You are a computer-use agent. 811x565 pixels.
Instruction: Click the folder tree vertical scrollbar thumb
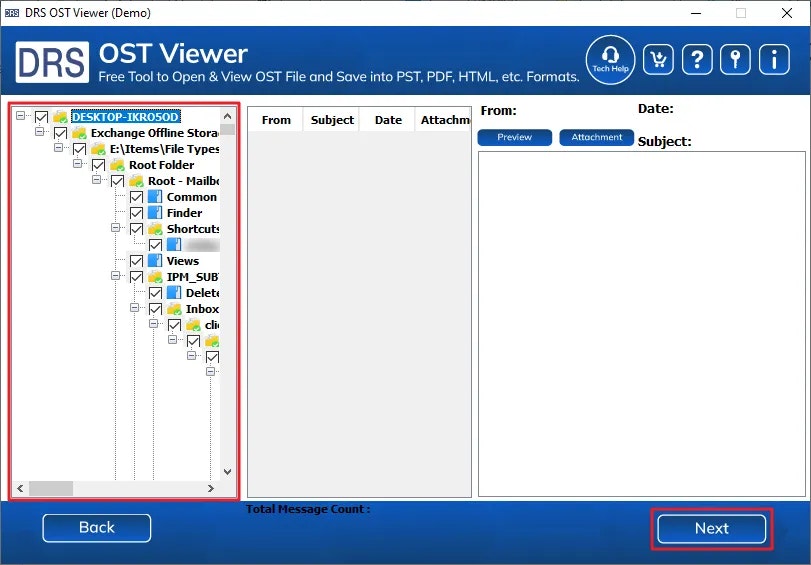(x=228, y=129)
